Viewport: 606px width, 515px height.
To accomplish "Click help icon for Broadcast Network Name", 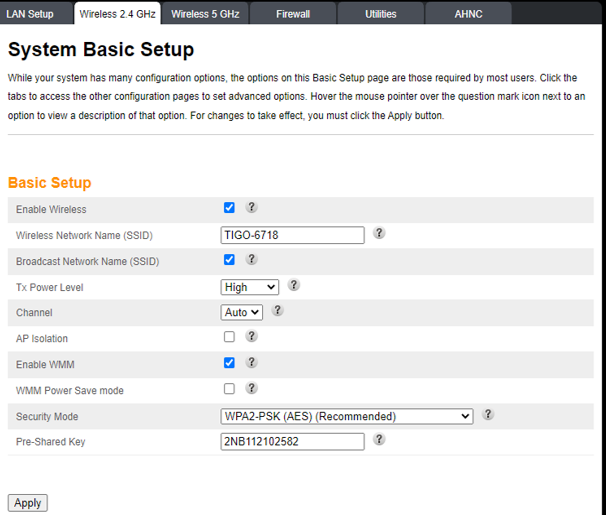I will [x=251, y=259].
